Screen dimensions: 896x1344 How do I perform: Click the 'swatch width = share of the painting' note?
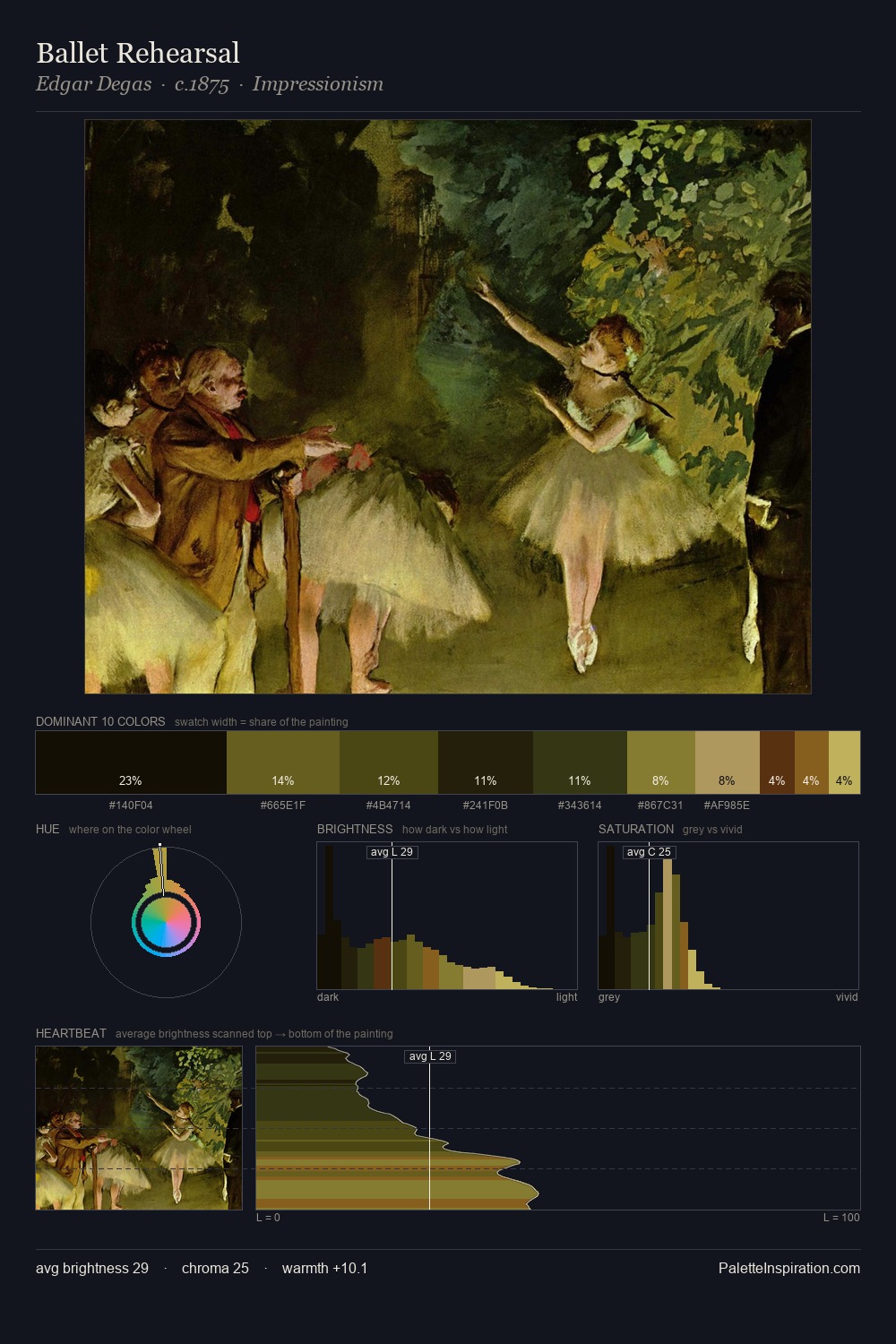[262, 721]
